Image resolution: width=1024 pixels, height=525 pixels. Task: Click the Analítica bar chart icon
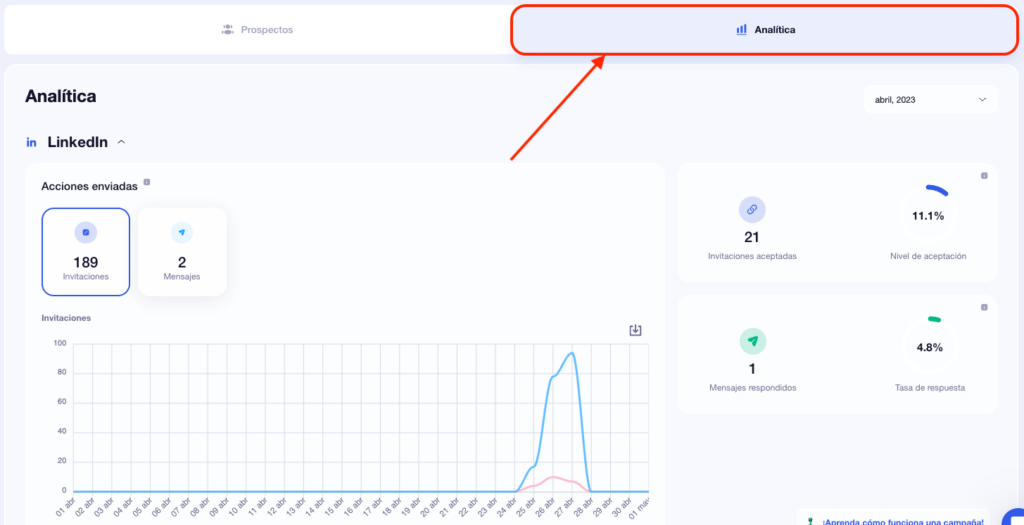tap(741, 30)
